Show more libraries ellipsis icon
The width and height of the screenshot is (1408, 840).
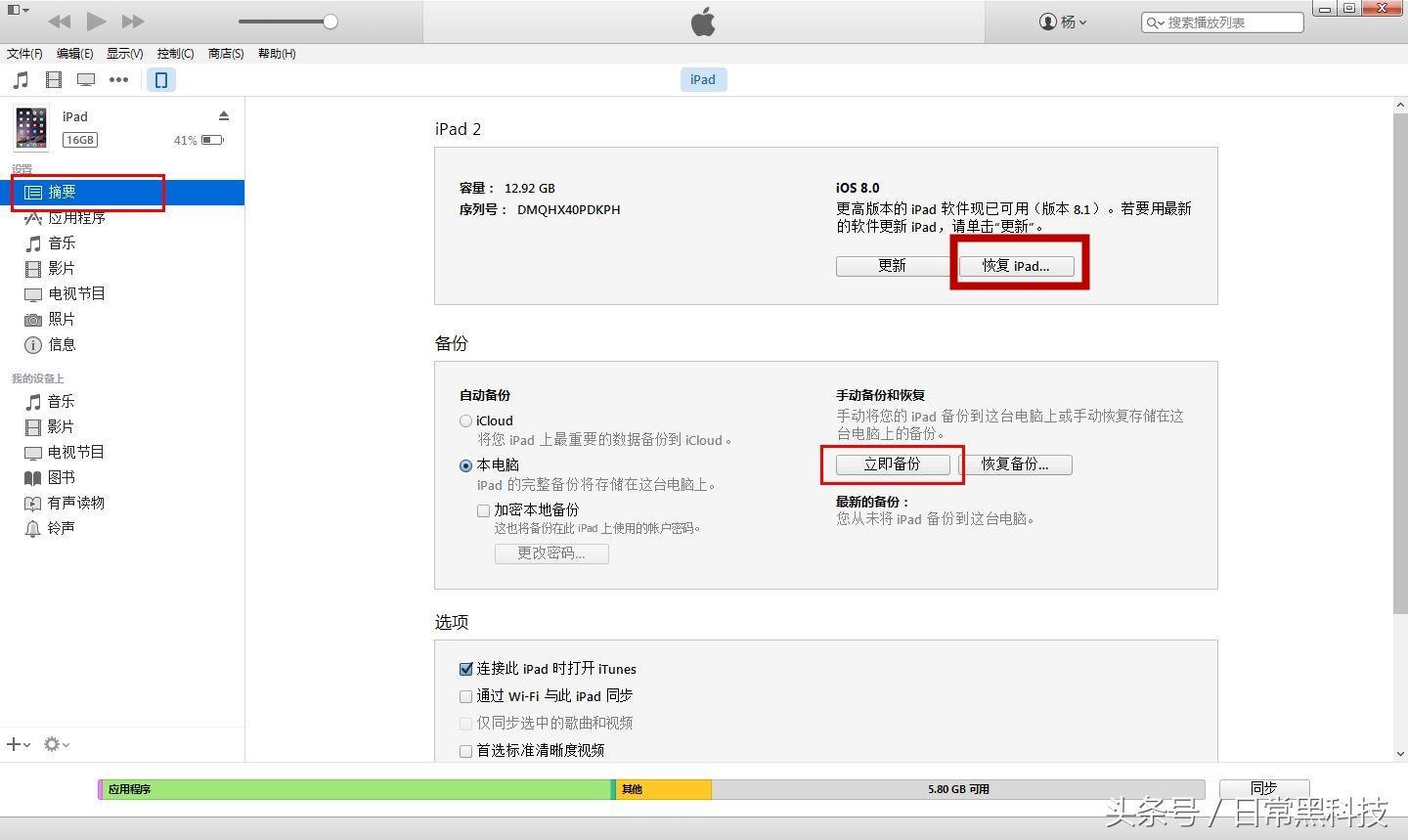coord(118,80)
